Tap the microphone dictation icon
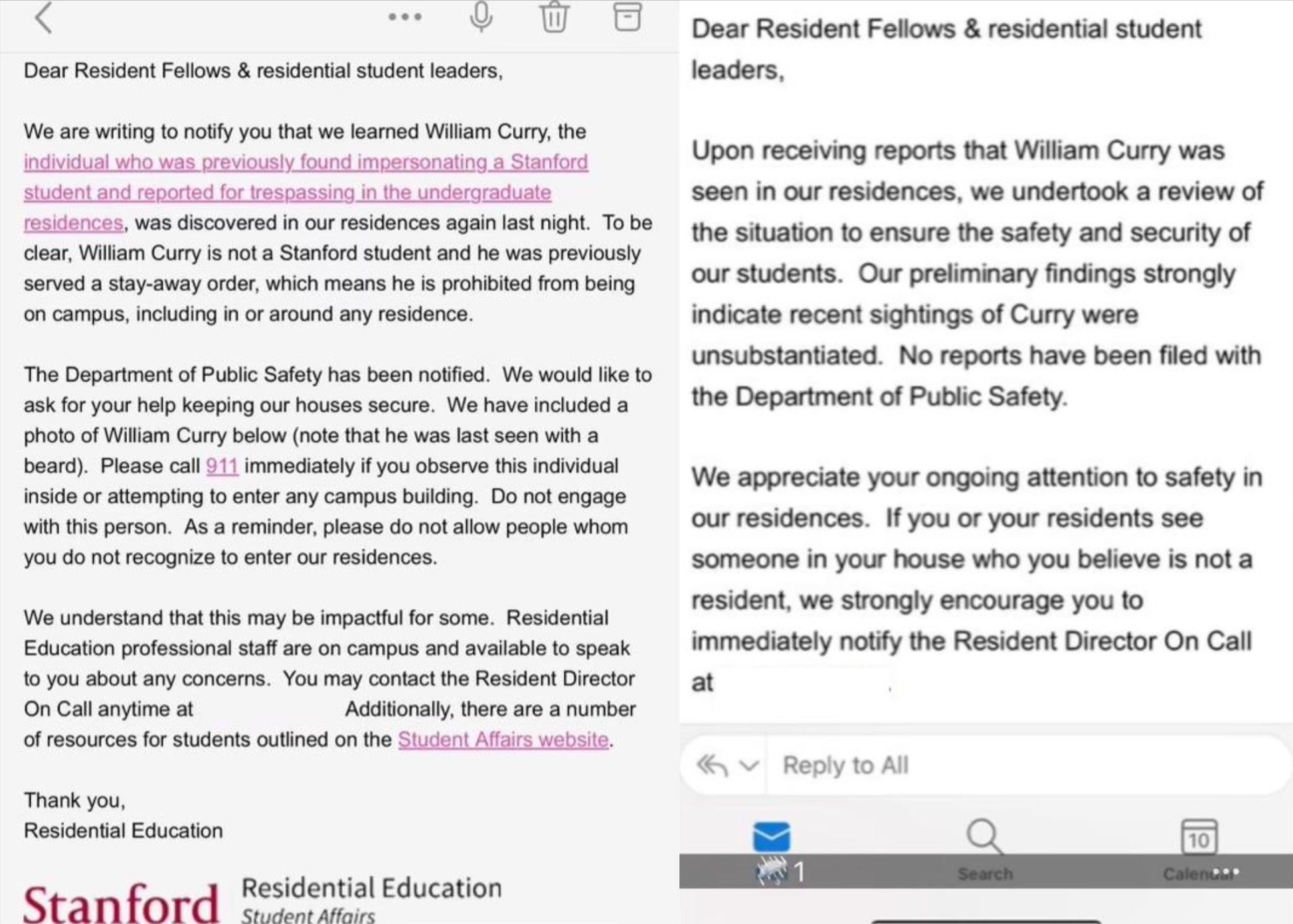The image size is (1293, 924). (x=481, y=17)
